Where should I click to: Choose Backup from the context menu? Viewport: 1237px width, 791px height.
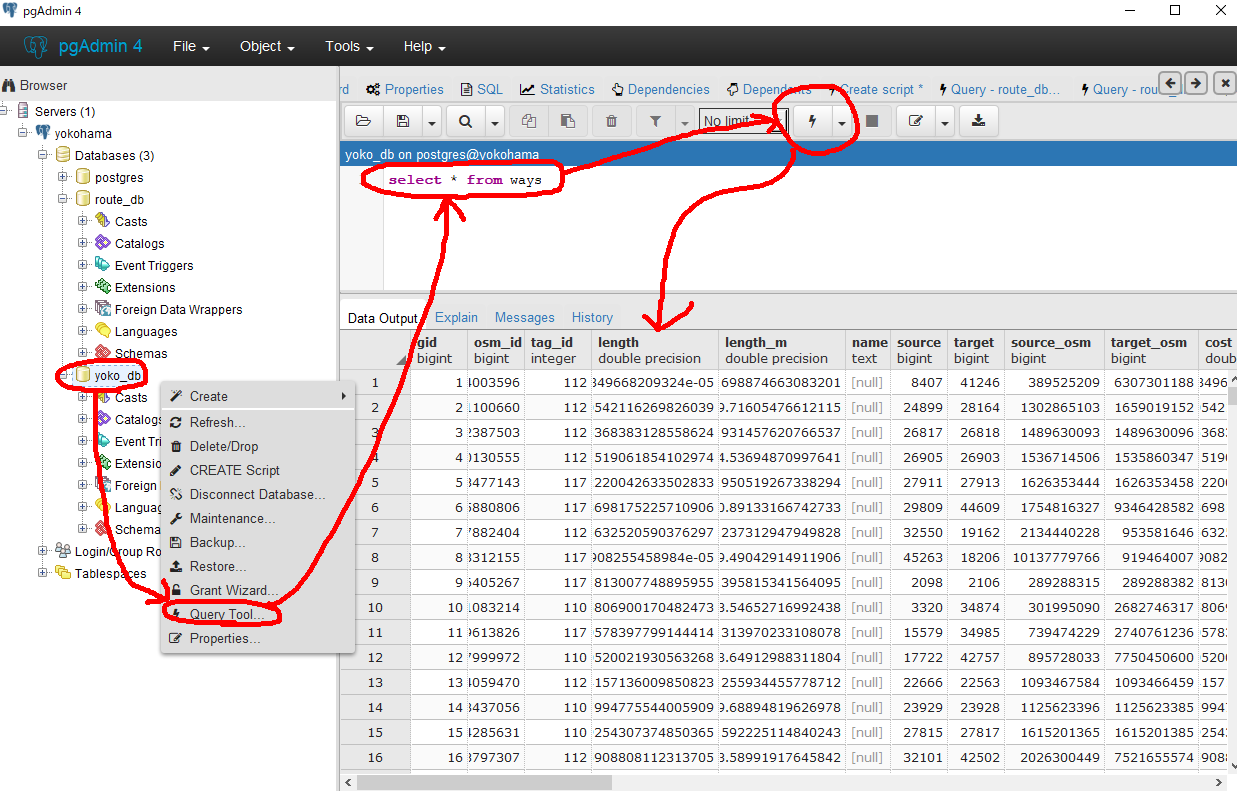point(217,542)
